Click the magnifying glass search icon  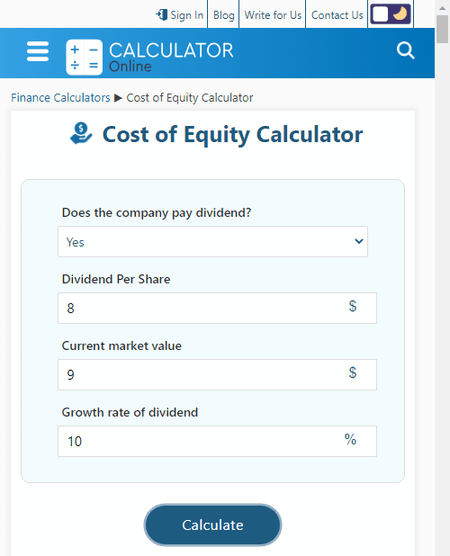(406, 50)
